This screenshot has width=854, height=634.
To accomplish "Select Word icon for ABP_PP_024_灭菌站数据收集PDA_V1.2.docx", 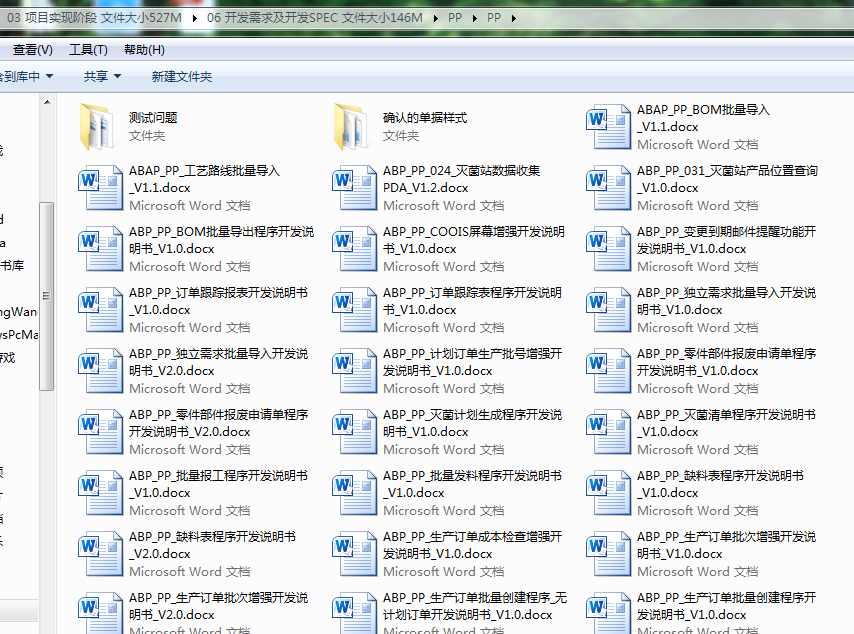I will coord(355,188).
